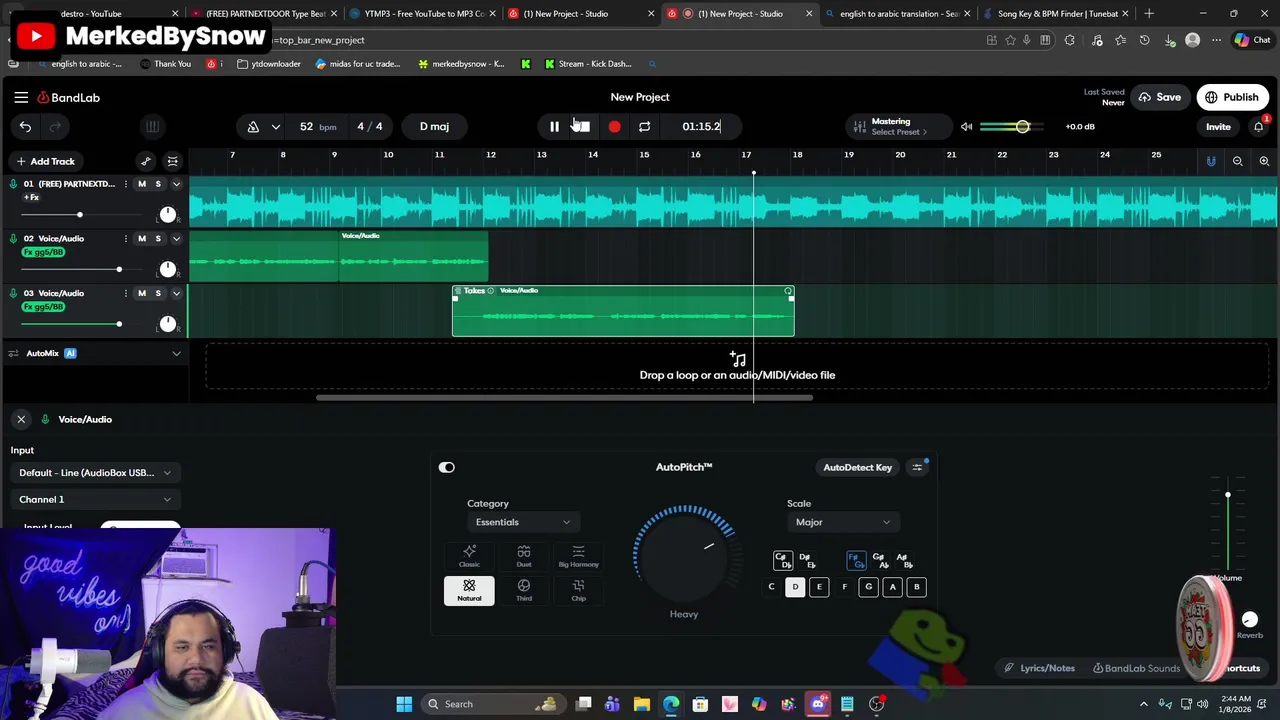Open AutoPitch advanced settings sliders icon
Image resolution: width=1280 pixels, height=720 pixels.
917,467
